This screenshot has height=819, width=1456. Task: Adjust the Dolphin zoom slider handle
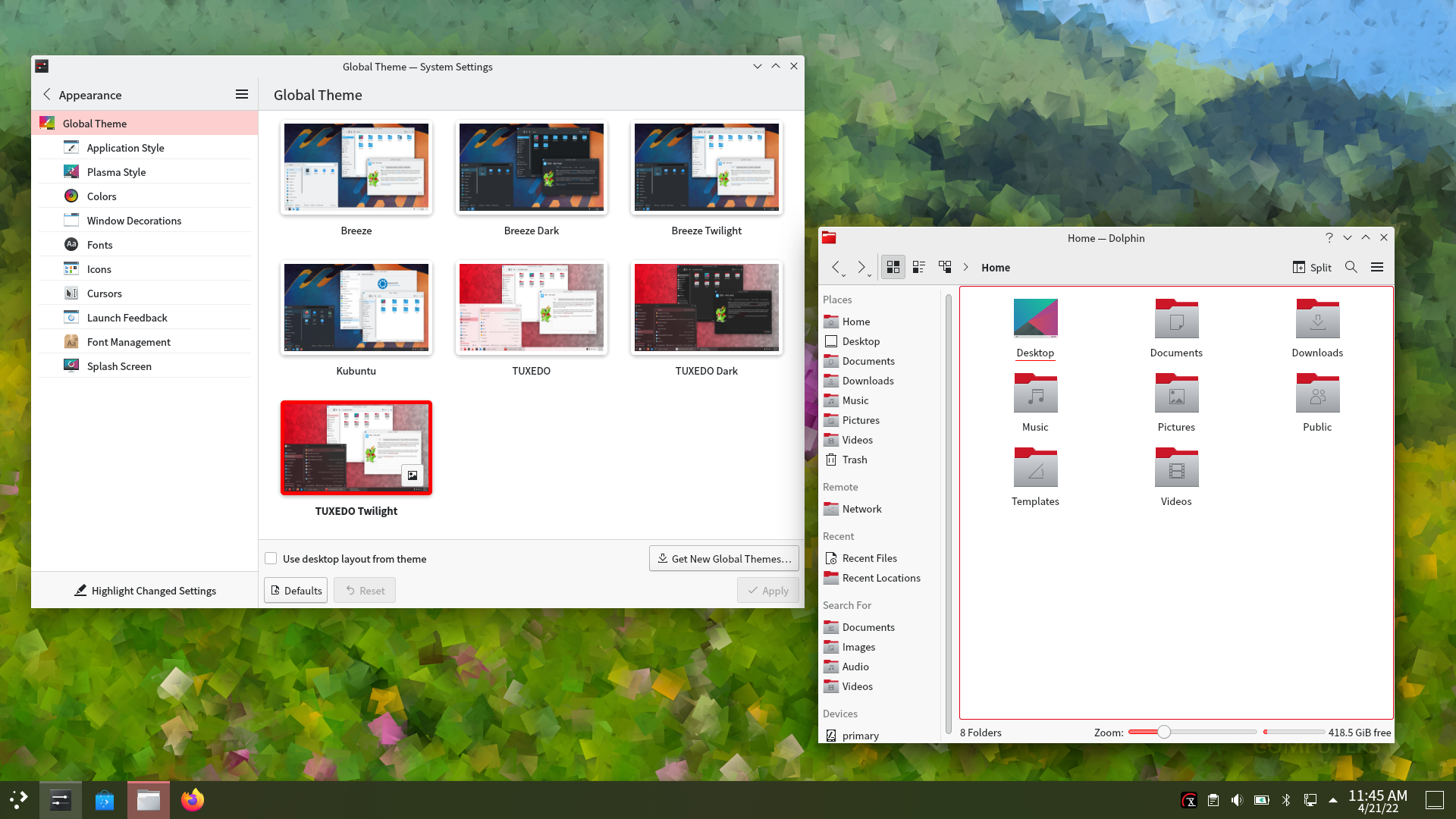tap(1163, 732)
